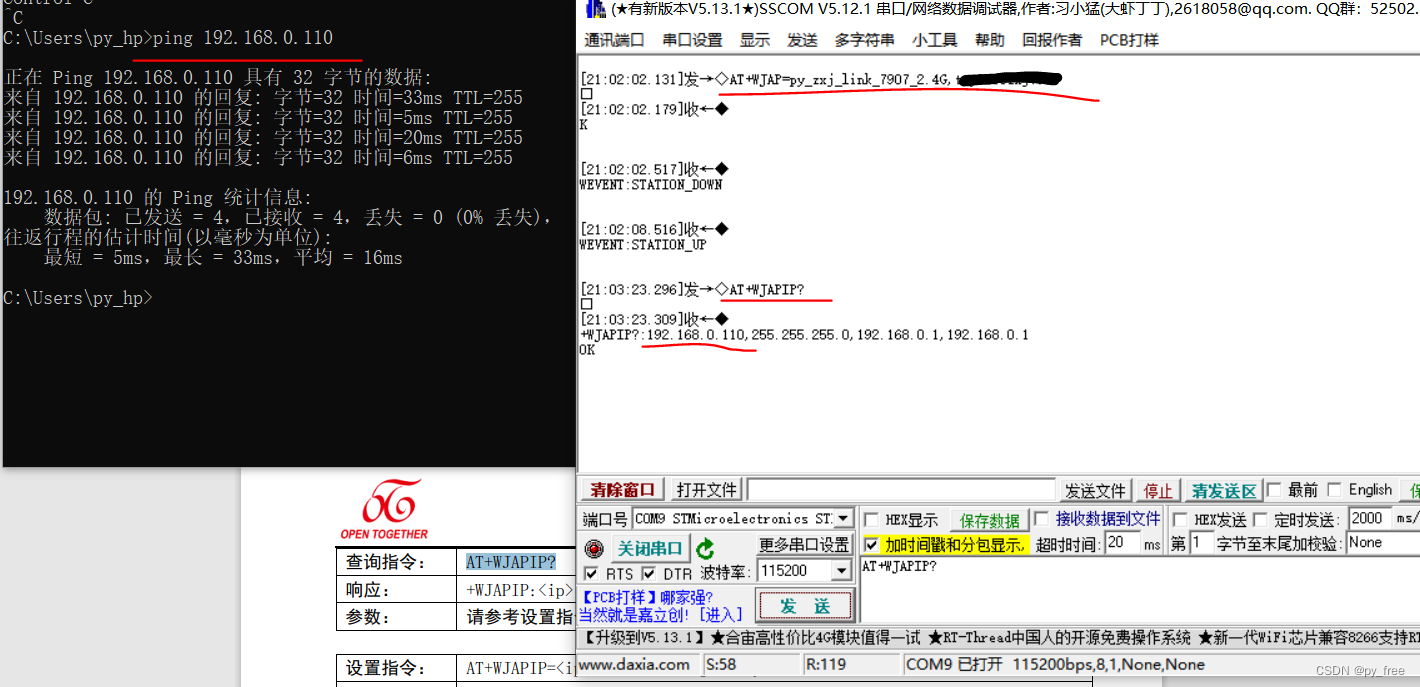Click the 发送文件 button
Image resolution: width=1420 pixels, height=687 pixels.
(x=1095, y=491)
